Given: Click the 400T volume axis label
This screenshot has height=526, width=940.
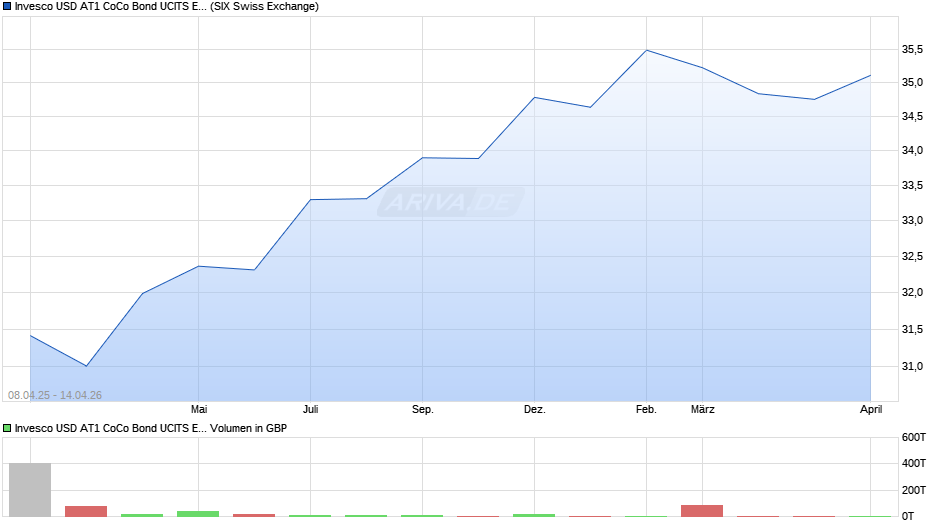Looking at the screenshot, I should pyautogui.click(x=914, y=464).
